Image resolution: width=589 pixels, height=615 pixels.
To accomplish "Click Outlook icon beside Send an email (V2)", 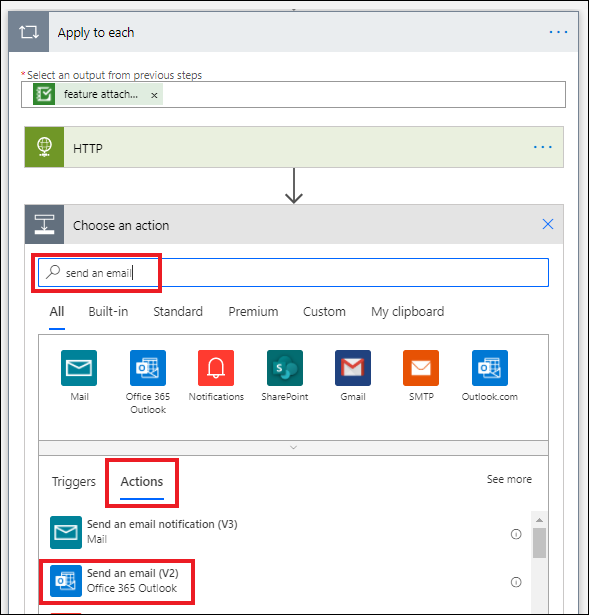I will (66, 581).
